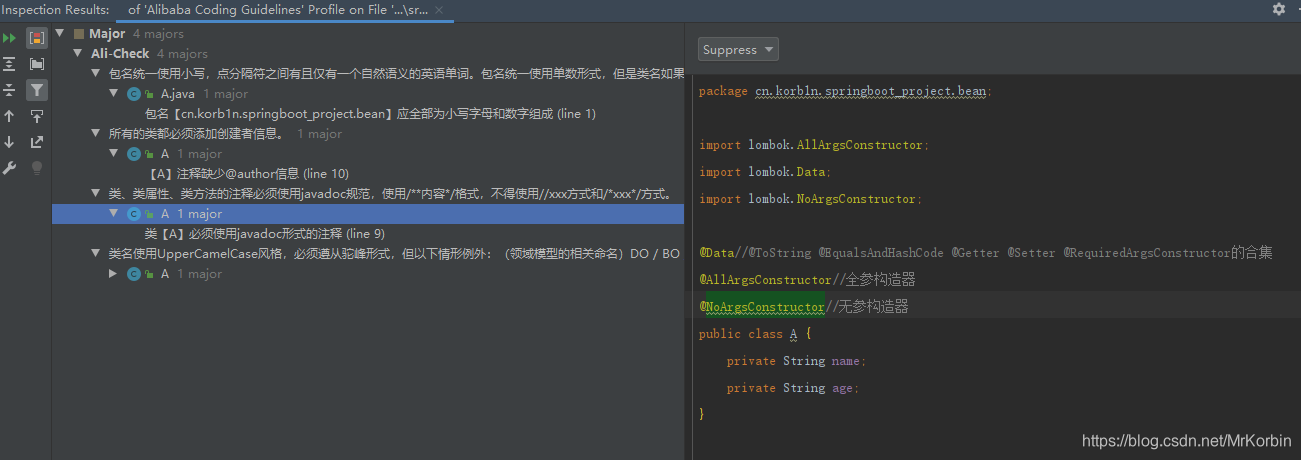
Task: Toggle the Filter resolved items funnel icon
Action: point(37,90)
